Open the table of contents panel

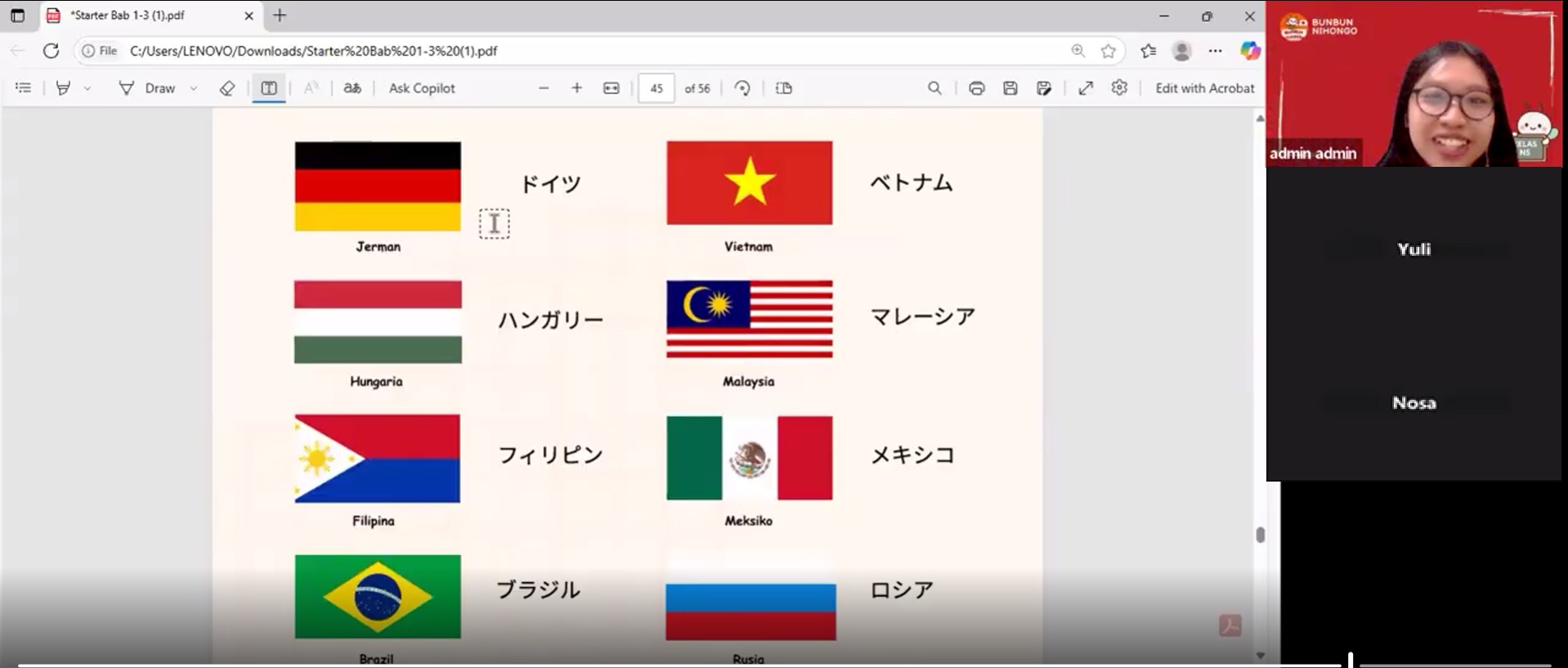23,88
